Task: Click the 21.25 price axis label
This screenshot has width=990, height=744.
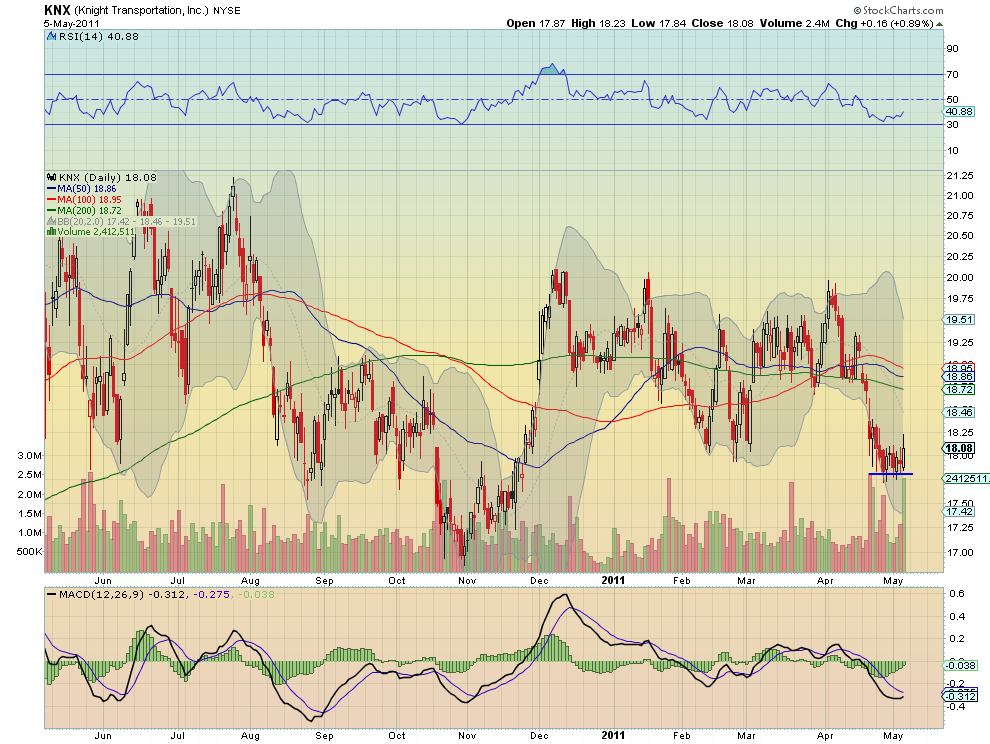Action: [960, 176]
